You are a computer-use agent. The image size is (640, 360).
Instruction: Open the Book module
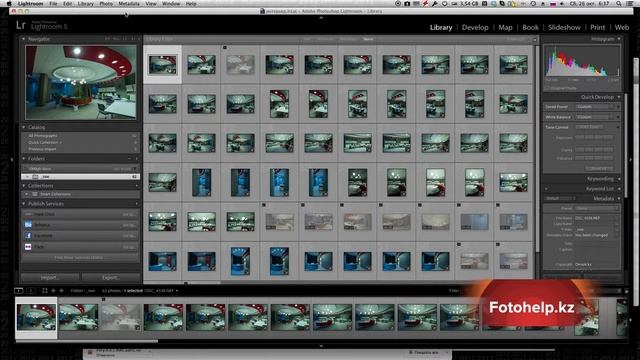(530, 27)
